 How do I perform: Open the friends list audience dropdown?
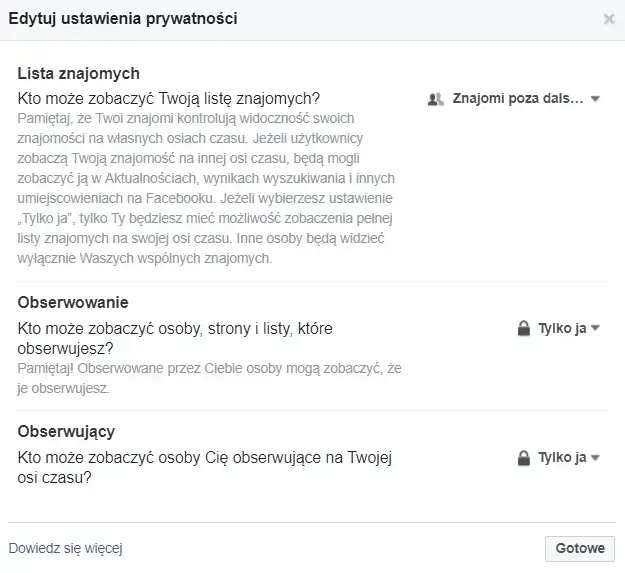pos(514,98)
